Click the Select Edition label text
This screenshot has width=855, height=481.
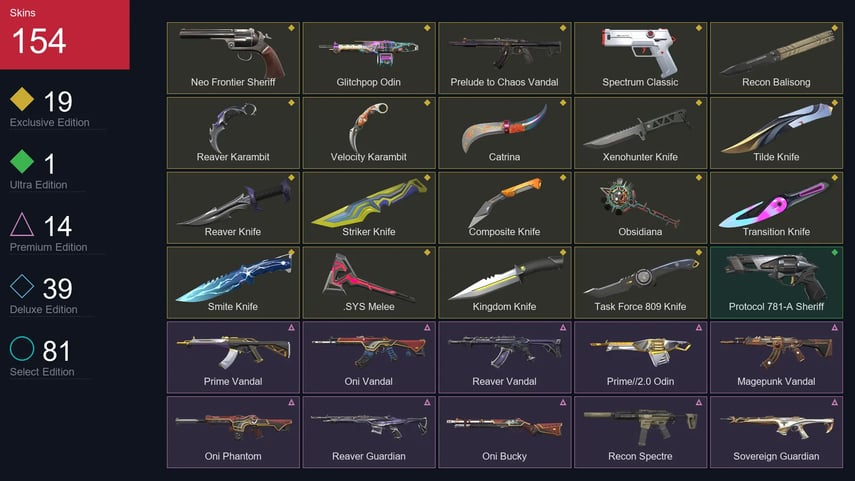(42, 372)
